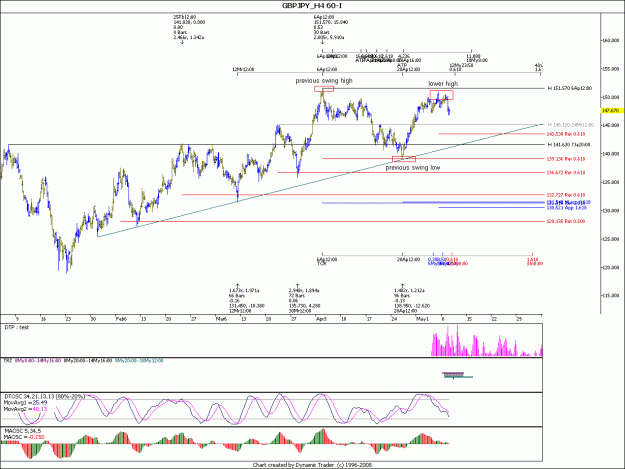This screenshot has height=469, width=625.
Task: Click the 135.730, 4.280 swing data text
Action: pyautogui.click(x=305, y=306)
